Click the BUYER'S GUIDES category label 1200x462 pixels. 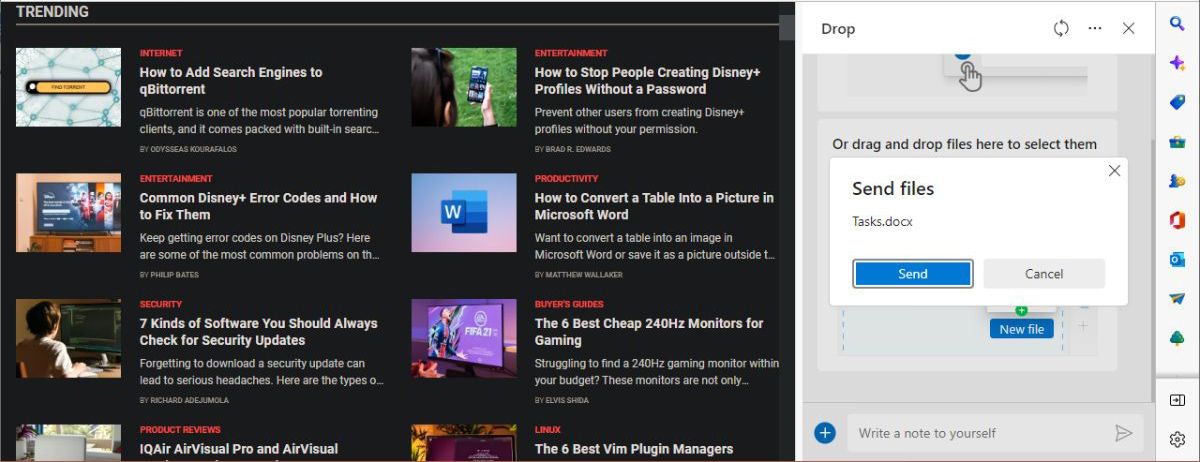569,304
